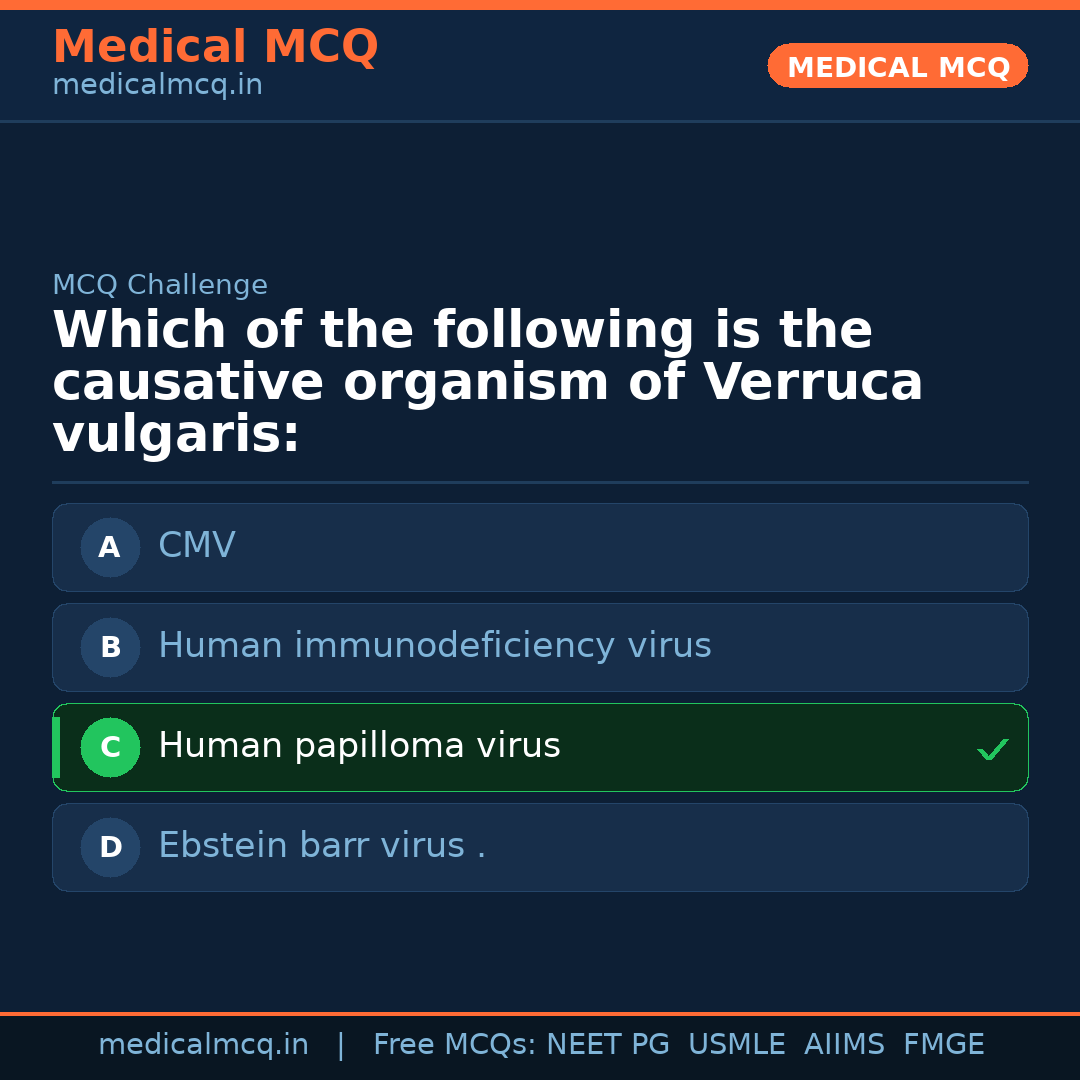The image size is (1080, 1080).
Task: Click the green letter C circle
Action: 110,747
